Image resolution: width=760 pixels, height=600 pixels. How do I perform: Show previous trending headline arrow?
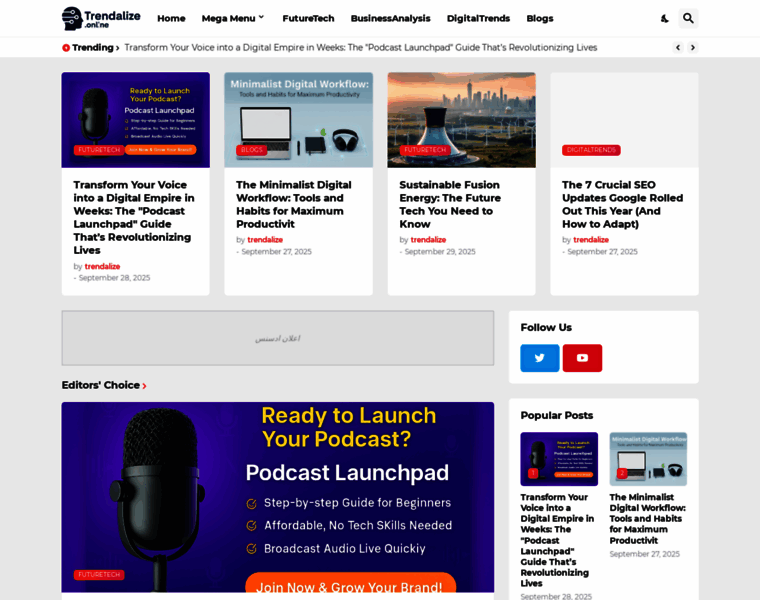(678, 47)
